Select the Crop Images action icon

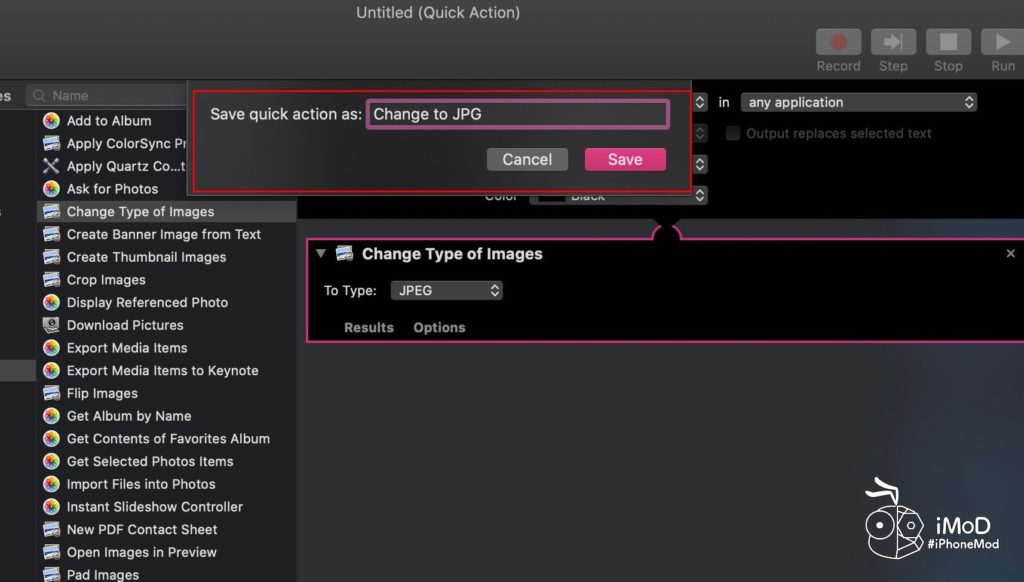[x=51, y=280]
